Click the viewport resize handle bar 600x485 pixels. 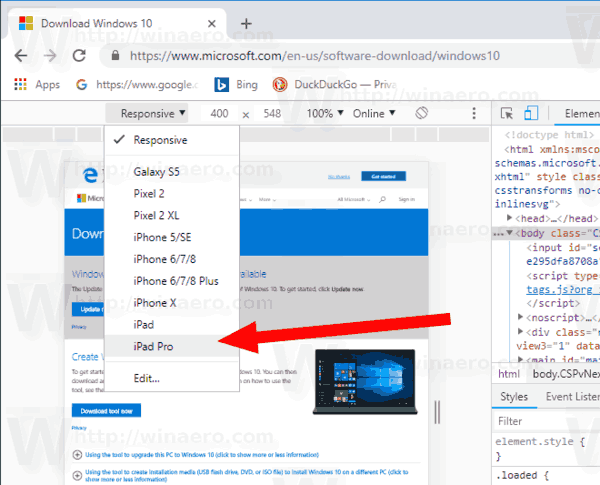coord(437,412)
